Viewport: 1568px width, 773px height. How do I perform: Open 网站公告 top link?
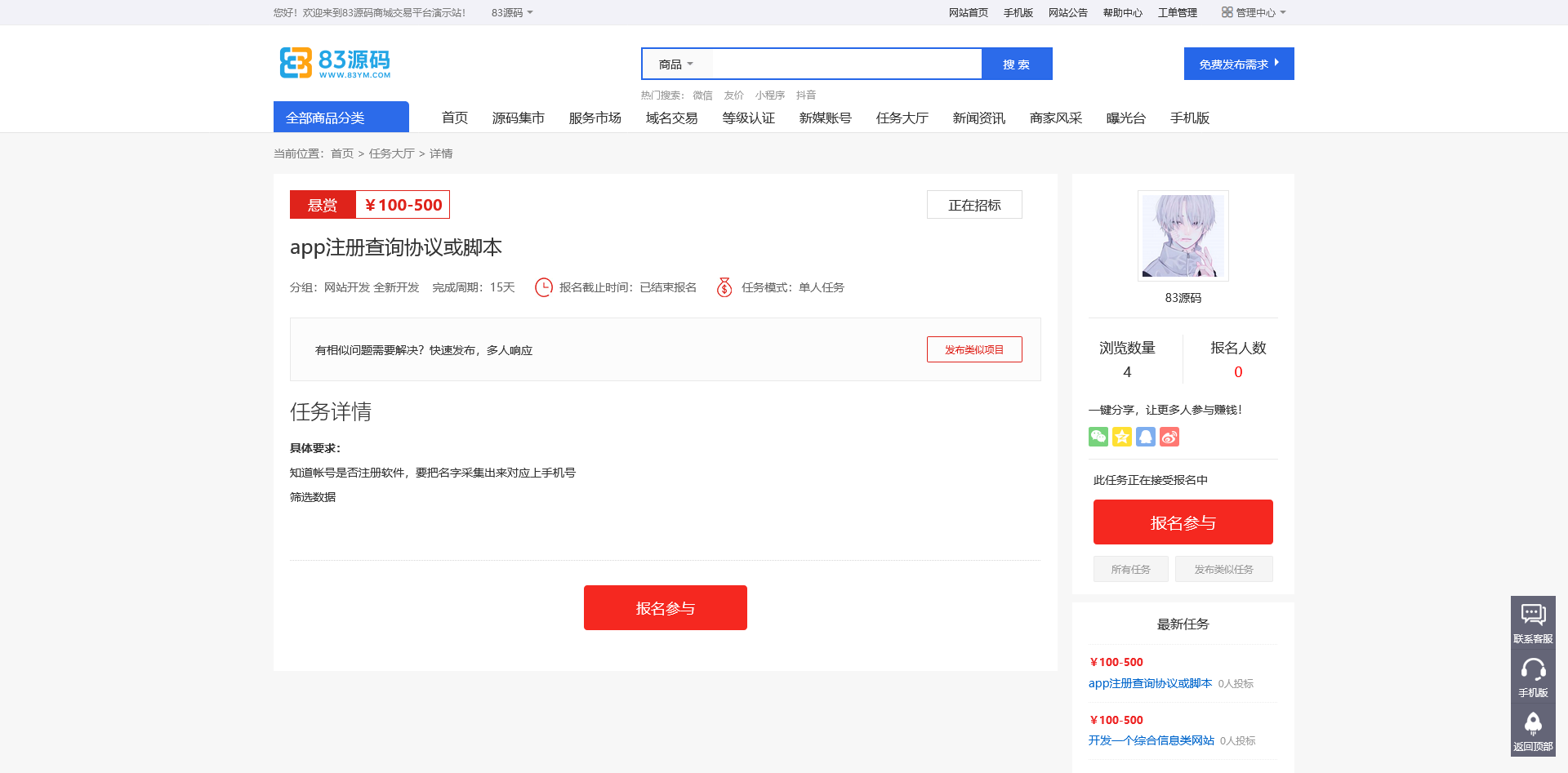(1068, 12)
